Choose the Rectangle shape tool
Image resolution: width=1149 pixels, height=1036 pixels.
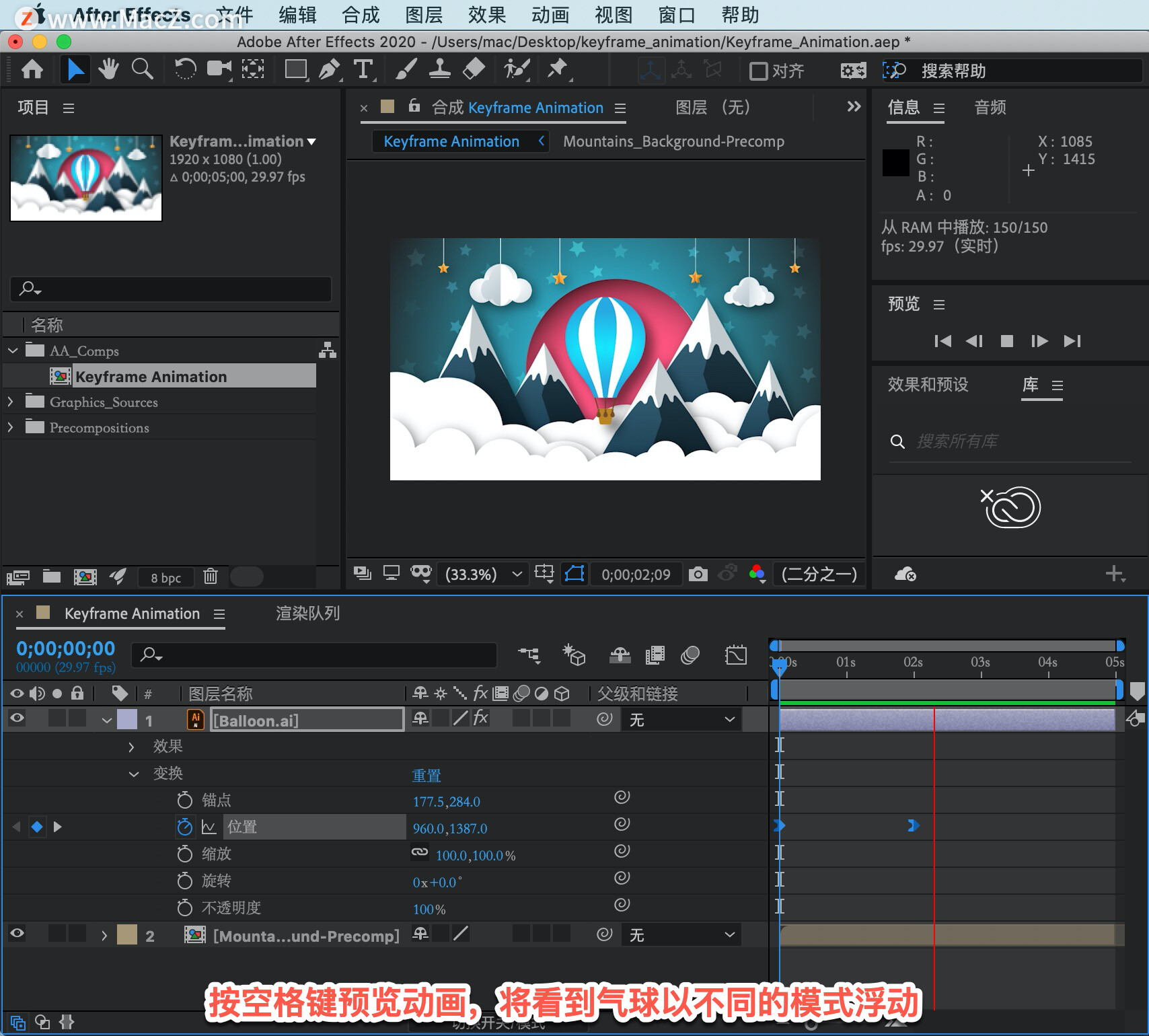coord(296,69)
